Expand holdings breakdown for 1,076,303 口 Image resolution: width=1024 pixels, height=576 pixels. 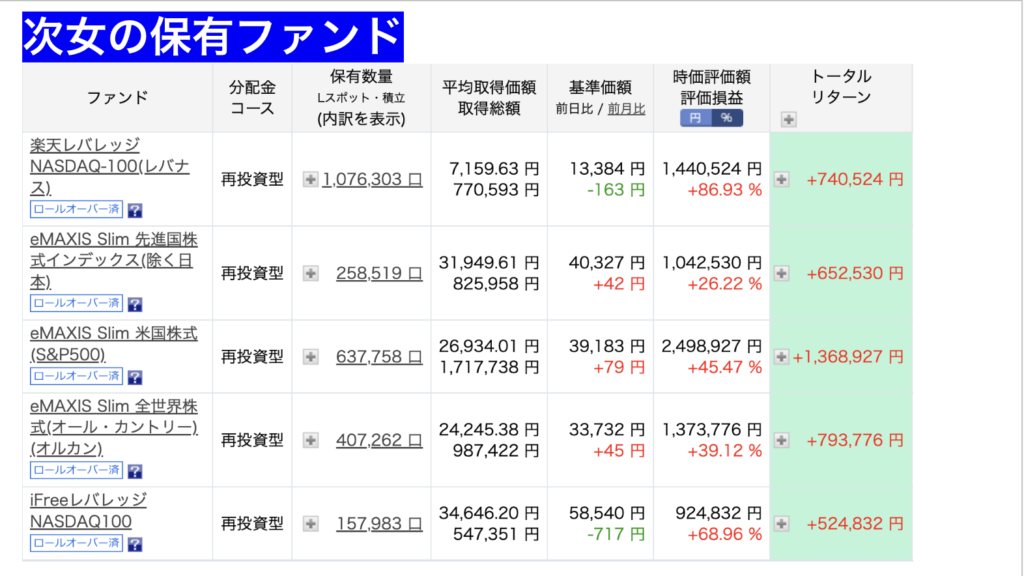310,179
